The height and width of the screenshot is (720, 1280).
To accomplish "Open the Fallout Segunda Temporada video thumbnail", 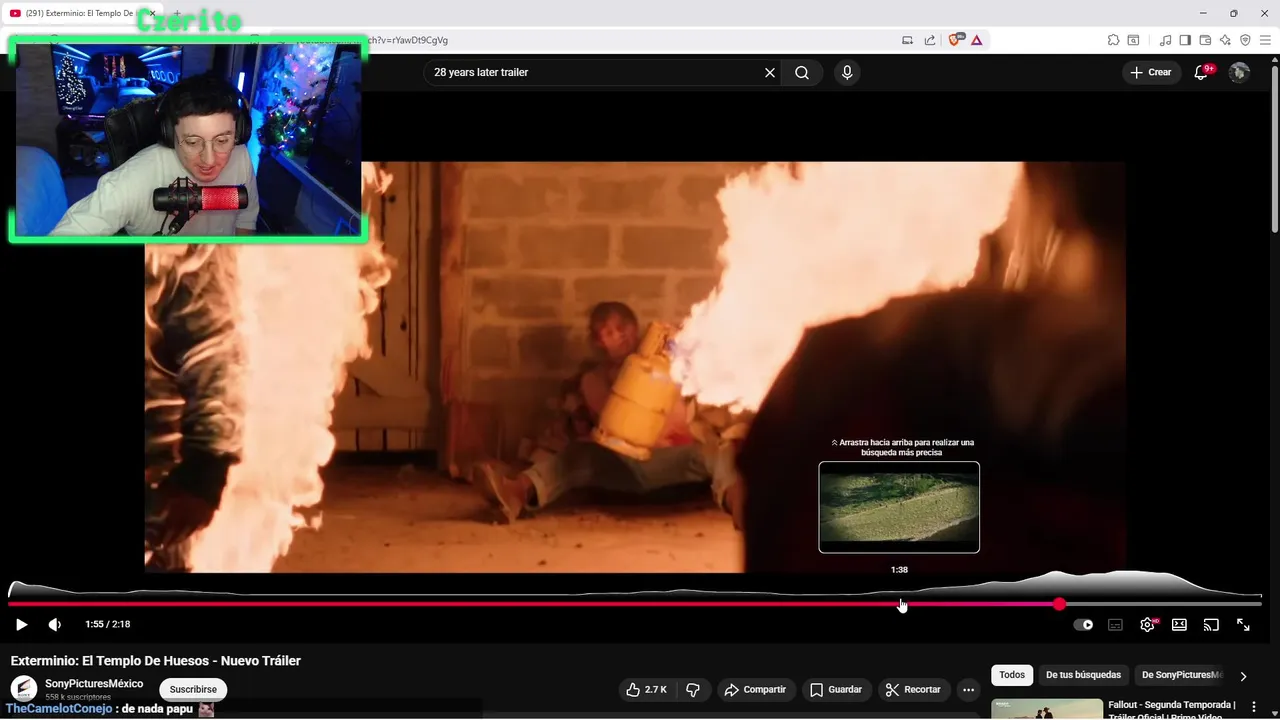I will (1047, 709).
